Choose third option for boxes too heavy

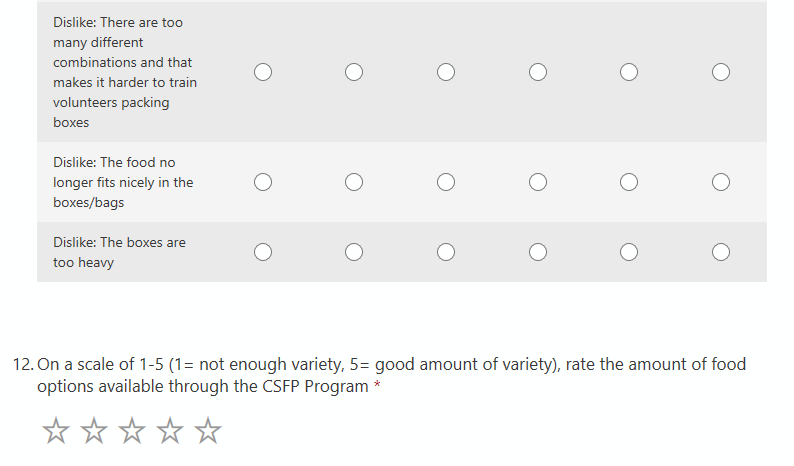point(446,252)
